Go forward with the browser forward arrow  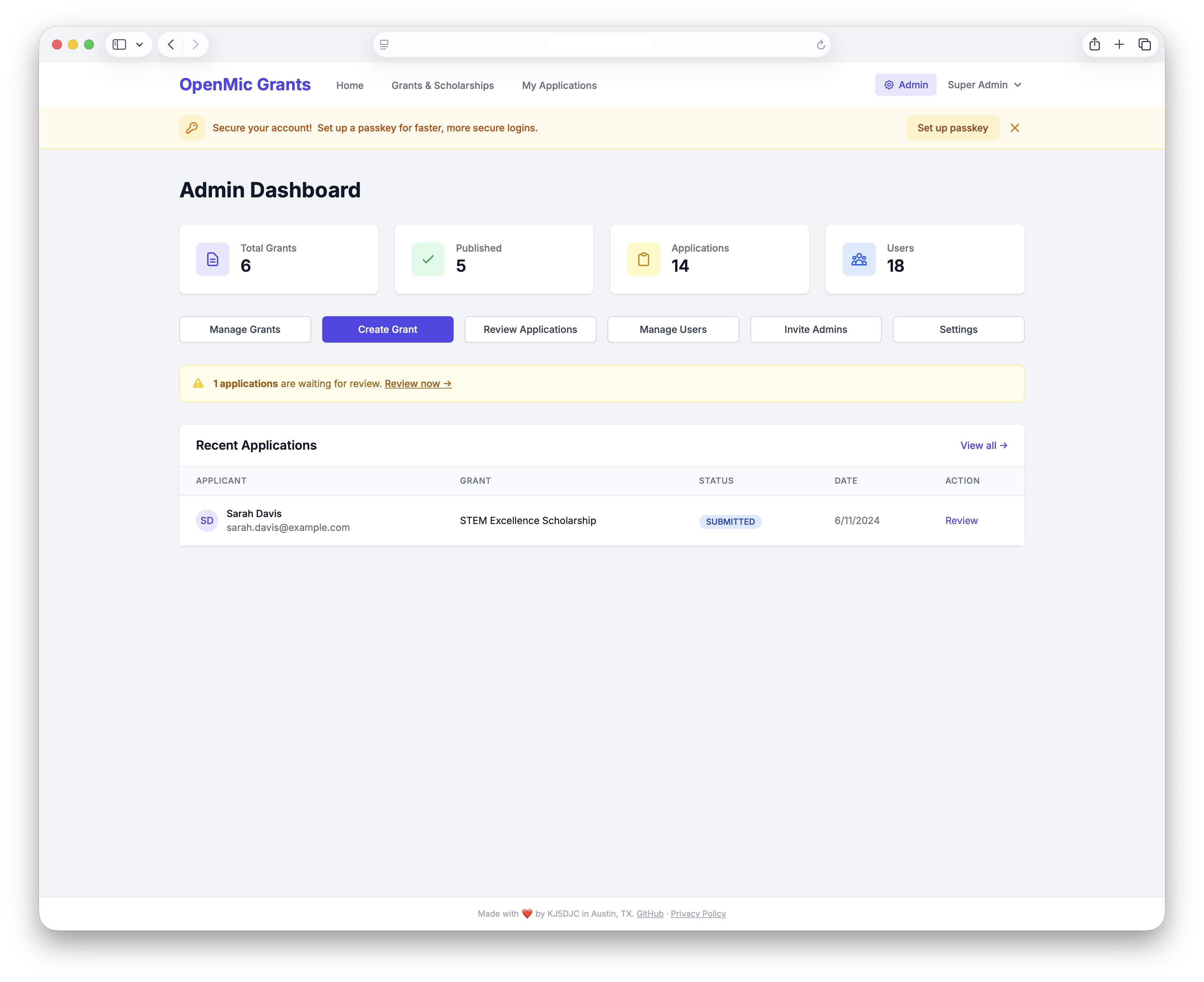(195, 45)
